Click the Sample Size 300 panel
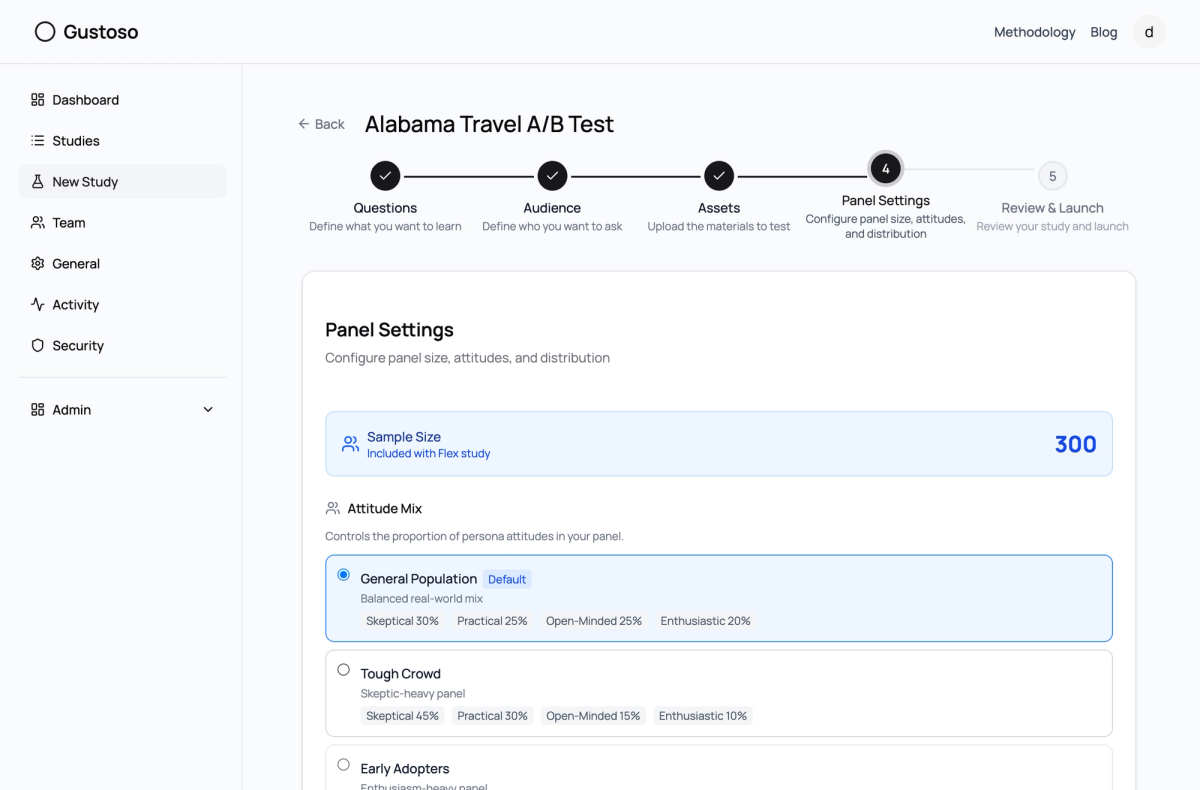 click(x=719, y=444)
